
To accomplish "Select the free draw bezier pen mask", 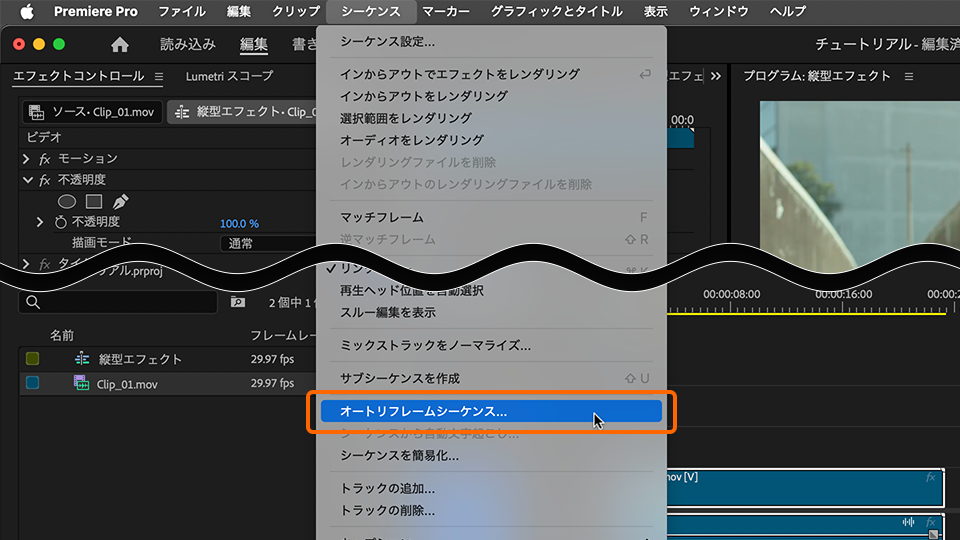I will tap(121, 201).
